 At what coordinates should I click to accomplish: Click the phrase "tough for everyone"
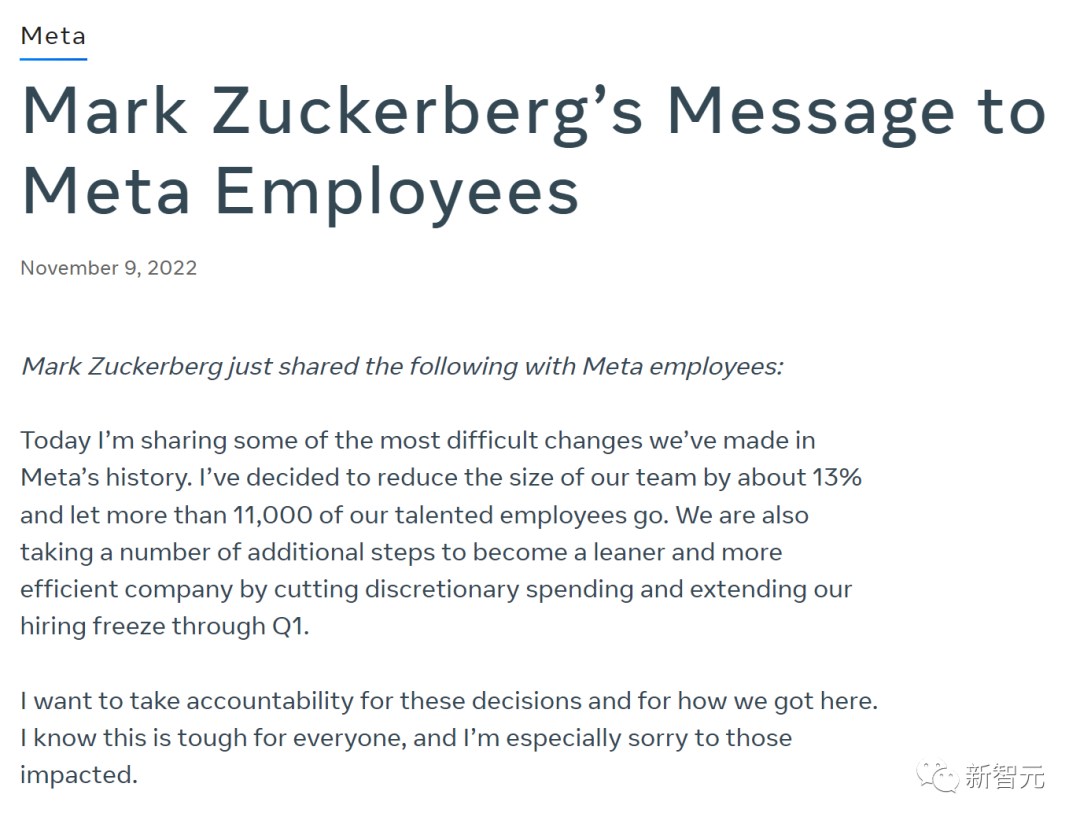pyautogui.click(x=255, y=738)
